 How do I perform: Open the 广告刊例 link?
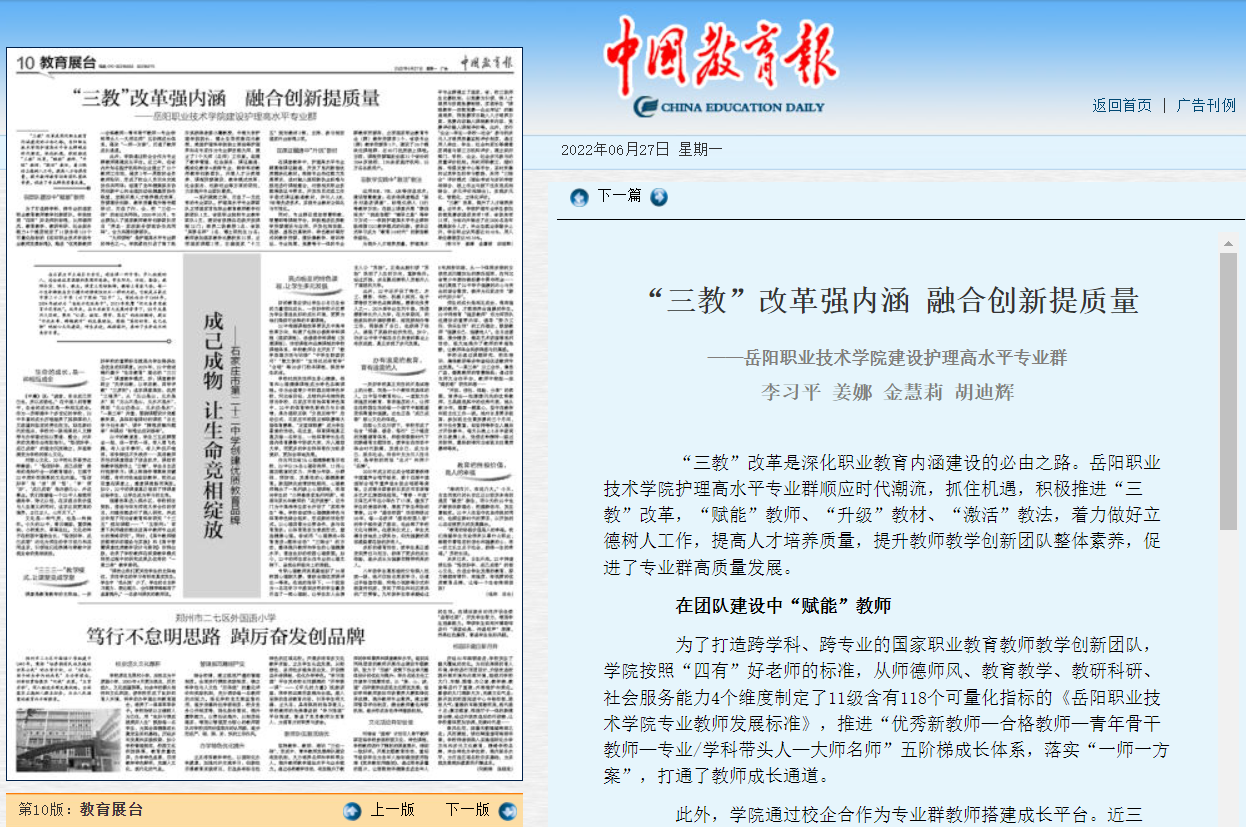click(1206, 105)
